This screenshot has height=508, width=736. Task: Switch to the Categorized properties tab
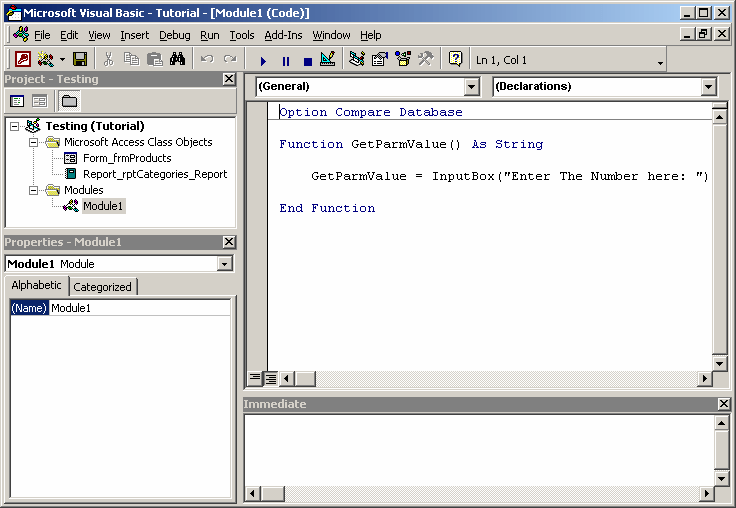tap(103, 287)
